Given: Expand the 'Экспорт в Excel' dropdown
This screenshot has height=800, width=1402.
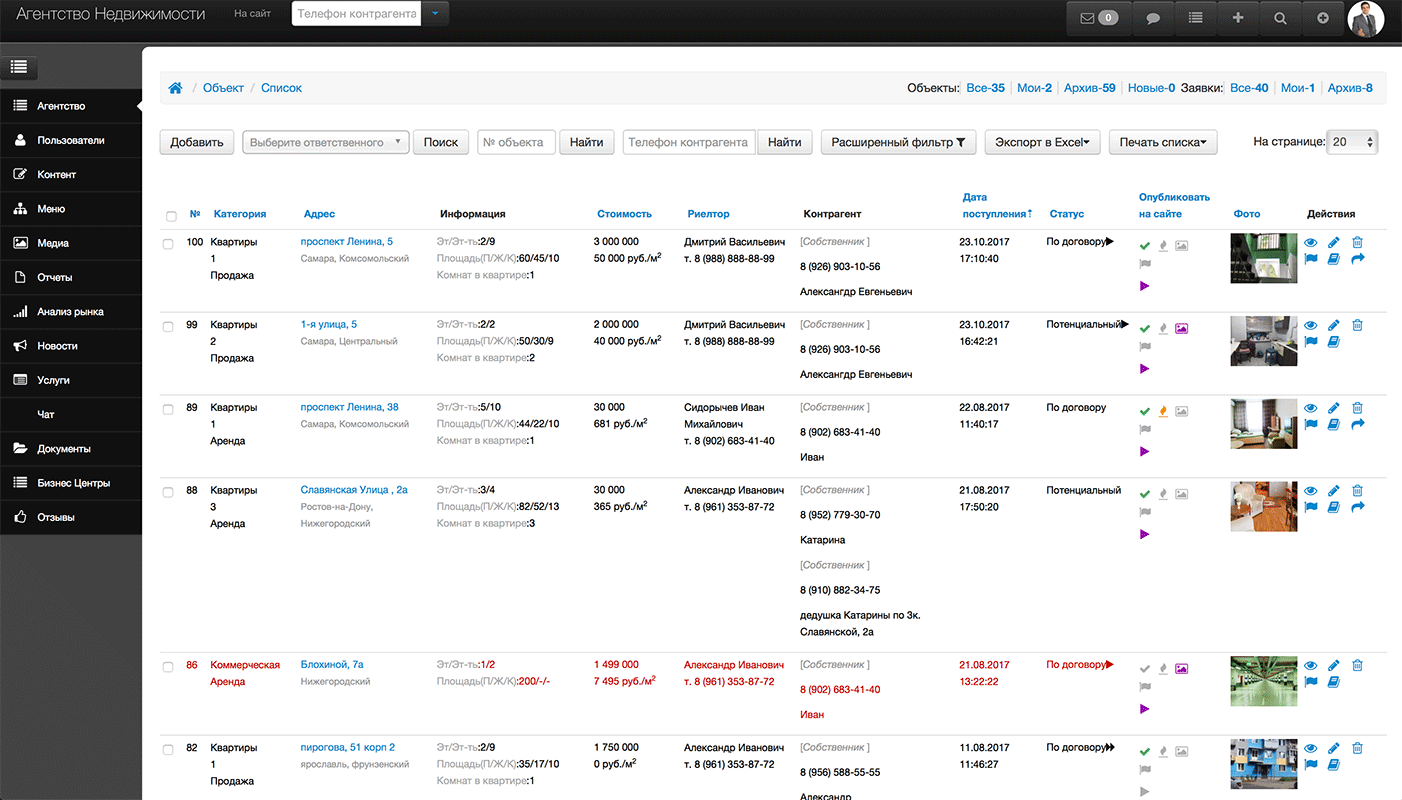Looking at the screenshot, I should [1043, 142].
